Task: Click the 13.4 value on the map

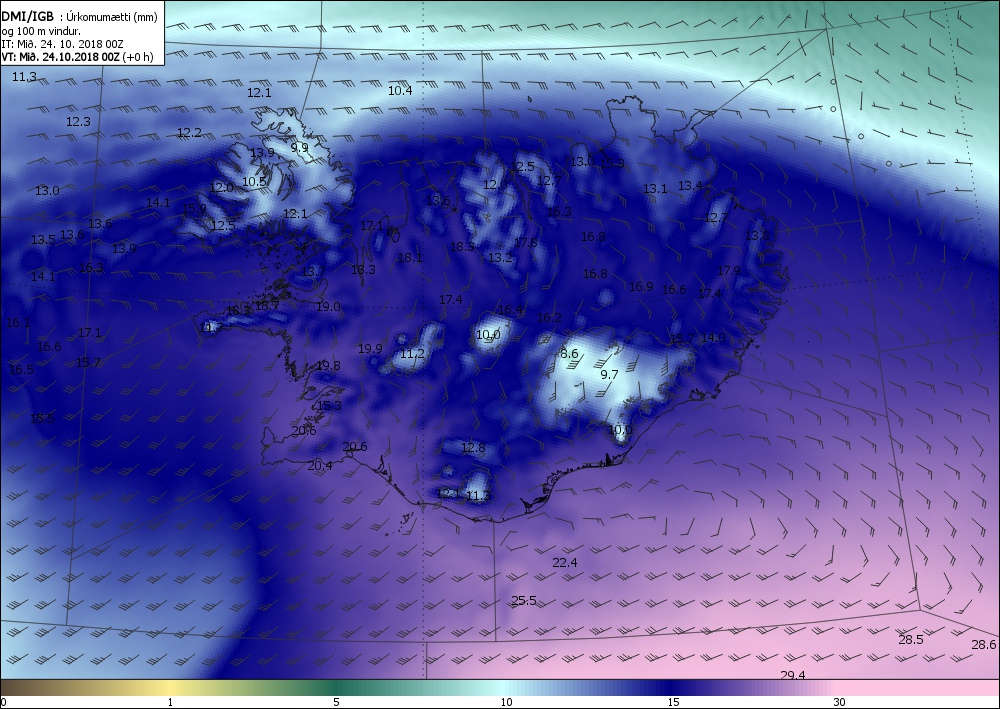Action: click(690, 186)
